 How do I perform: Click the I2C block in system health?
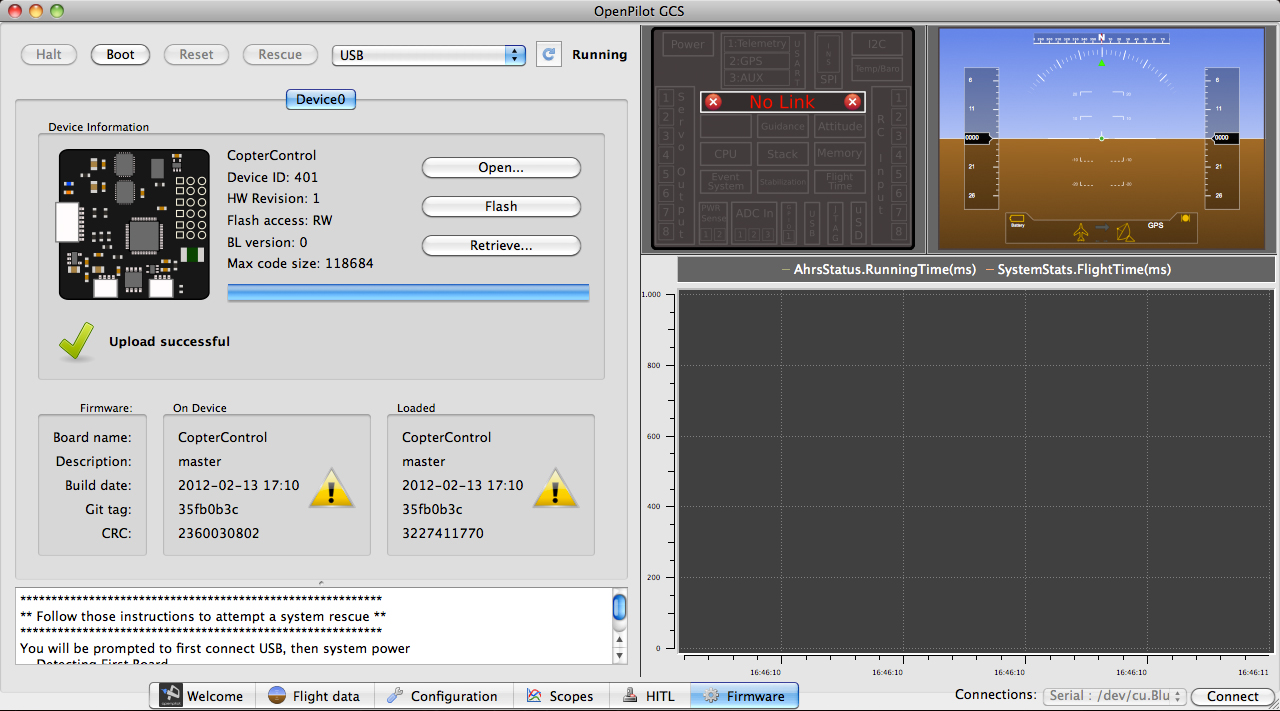coord(877,44)
